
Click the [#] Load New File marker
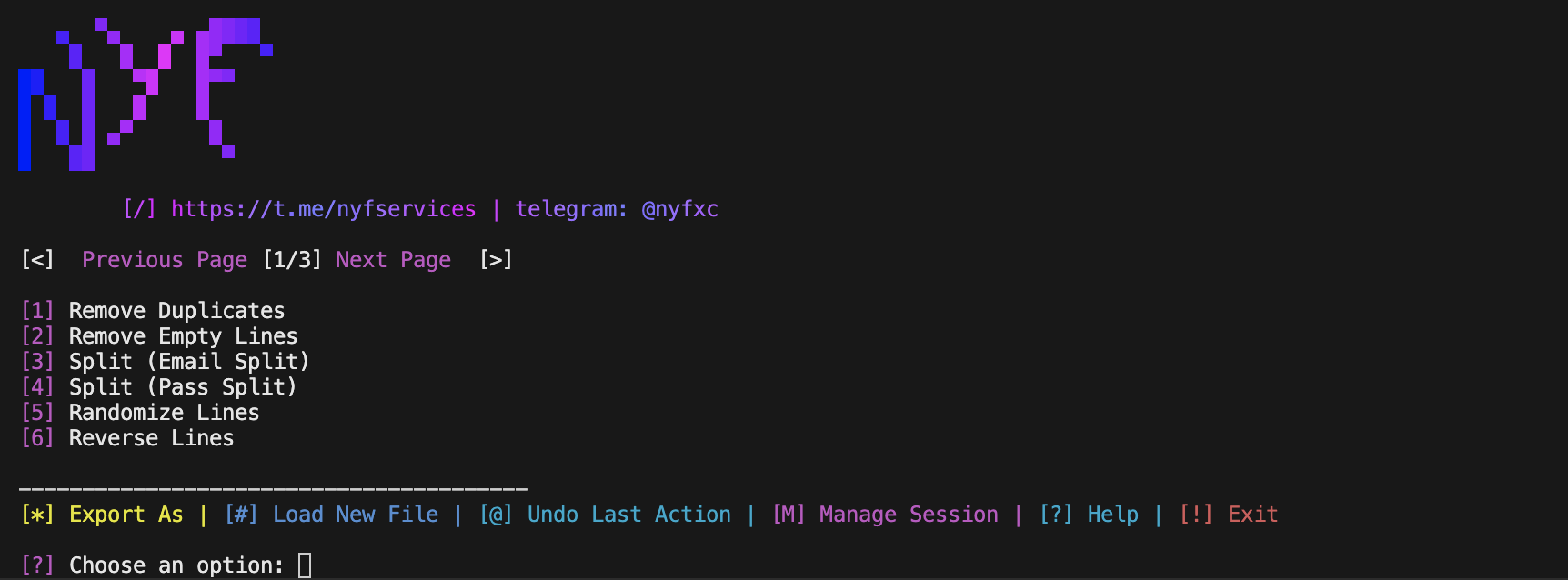[241, 515]
